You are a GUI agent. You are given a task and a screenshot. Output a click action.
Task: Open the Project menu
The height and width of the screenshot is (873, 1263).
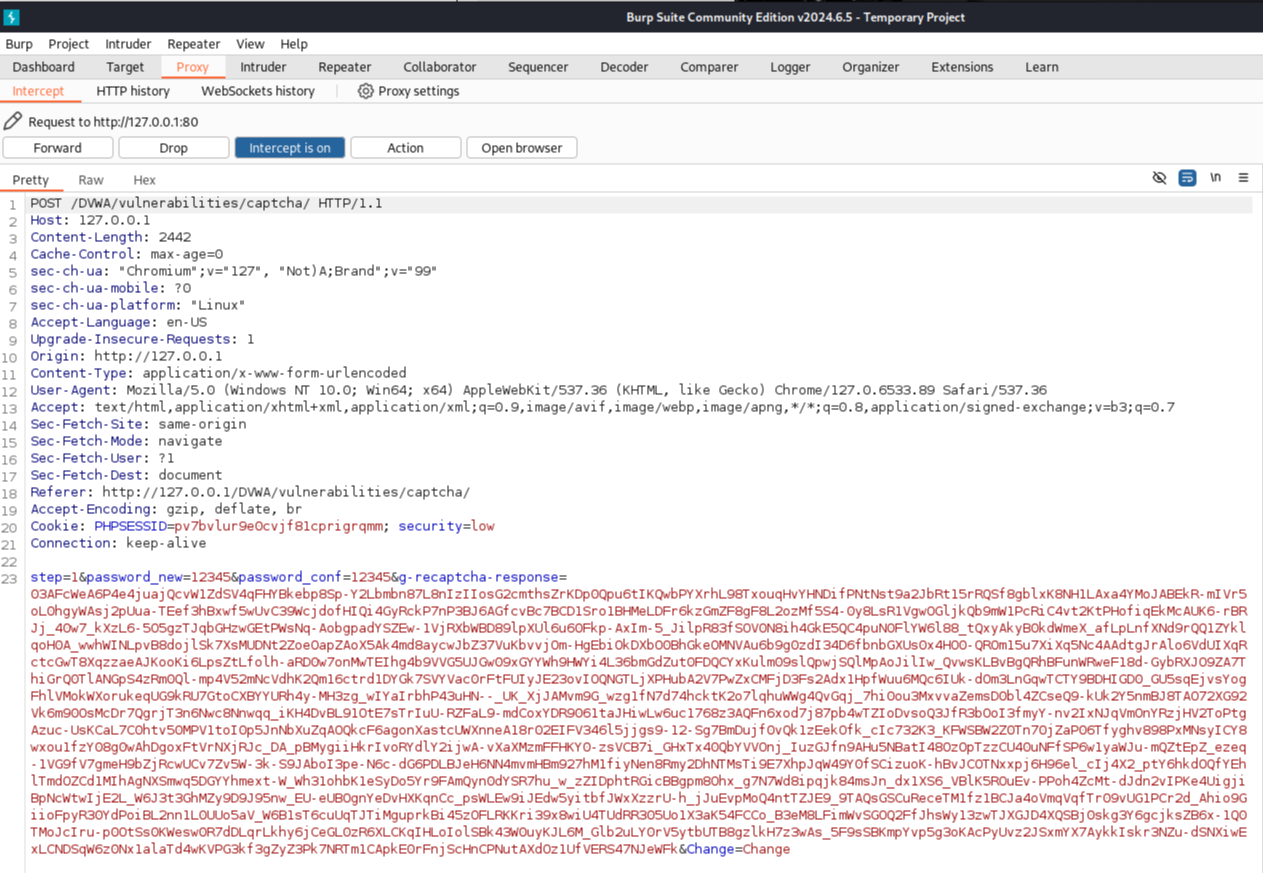pyautogui.click(x=69, y=44)
